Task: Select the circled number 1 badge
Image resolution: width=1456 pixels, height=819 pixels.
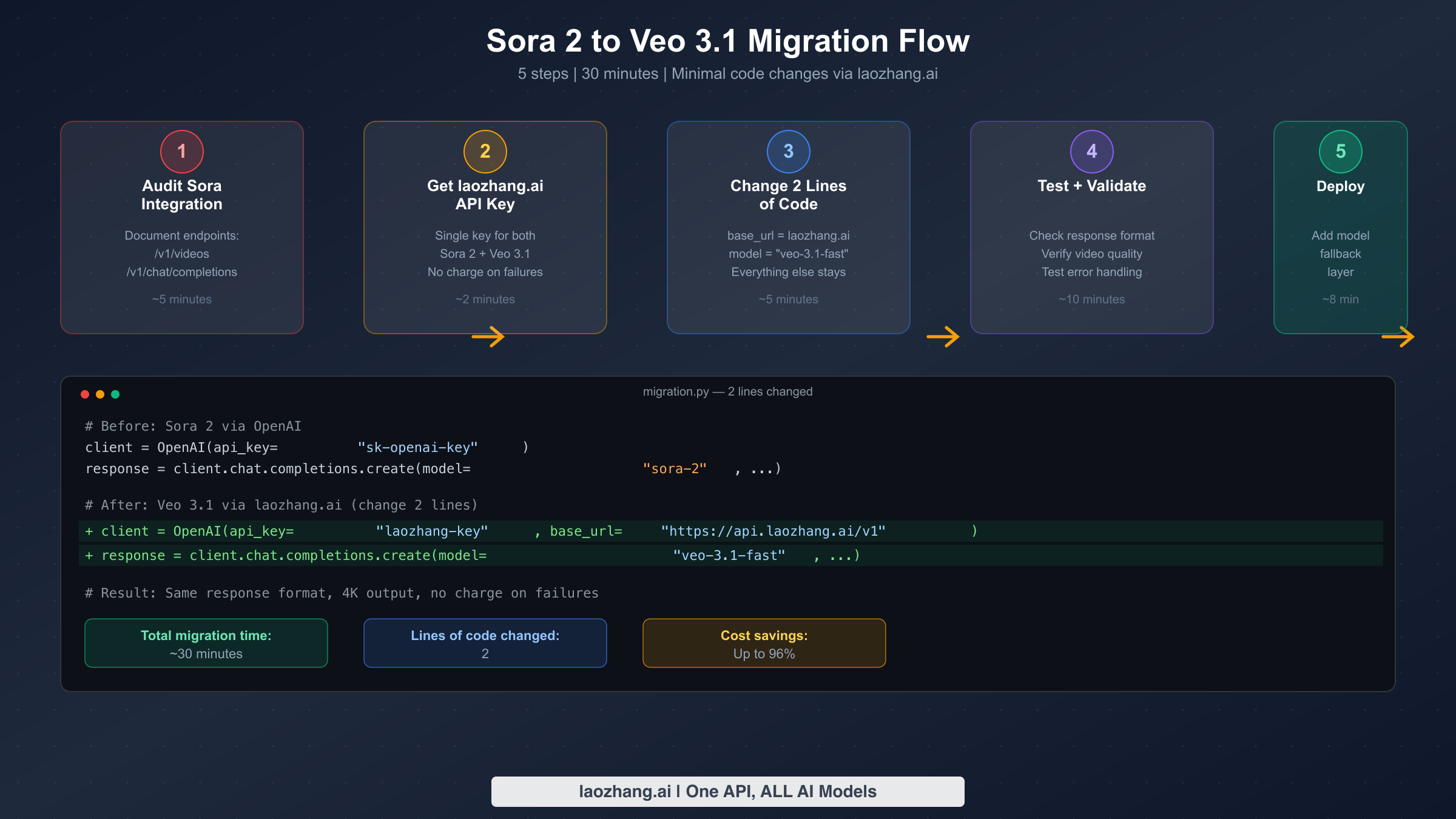Action: (x=181, y=151)
